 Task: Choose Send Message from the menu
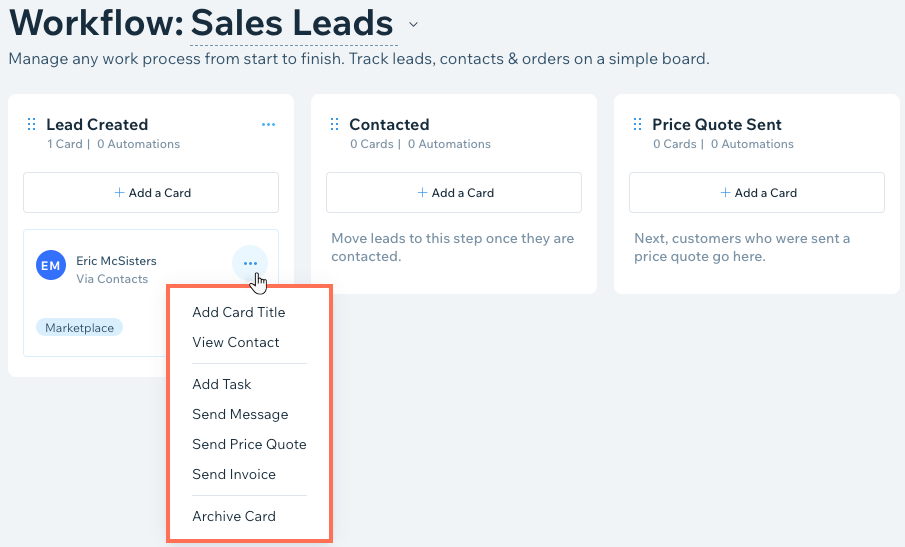pyautogui.click(x=240, y=414)
